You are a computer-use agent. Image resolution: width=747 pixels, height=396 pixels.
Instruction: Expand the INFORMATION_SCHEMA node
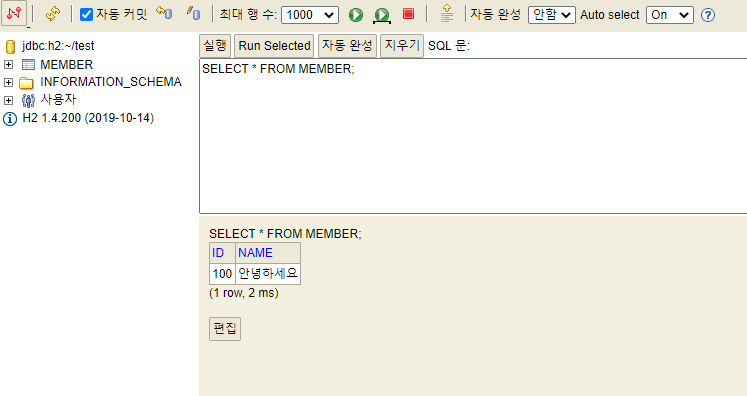[x=9, y=82]
